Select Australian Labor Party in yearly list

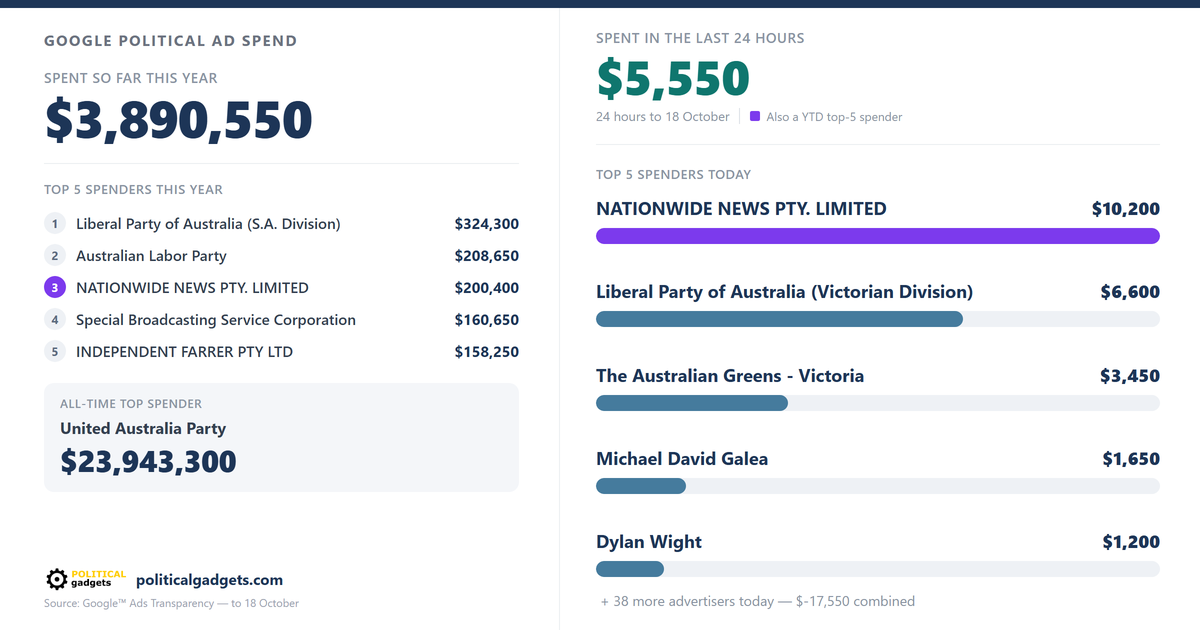point(151,256)
